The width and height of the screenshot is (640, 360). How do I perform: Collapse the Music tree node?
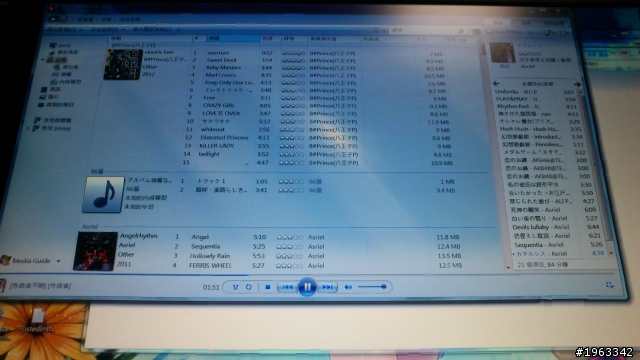(42, 60)
